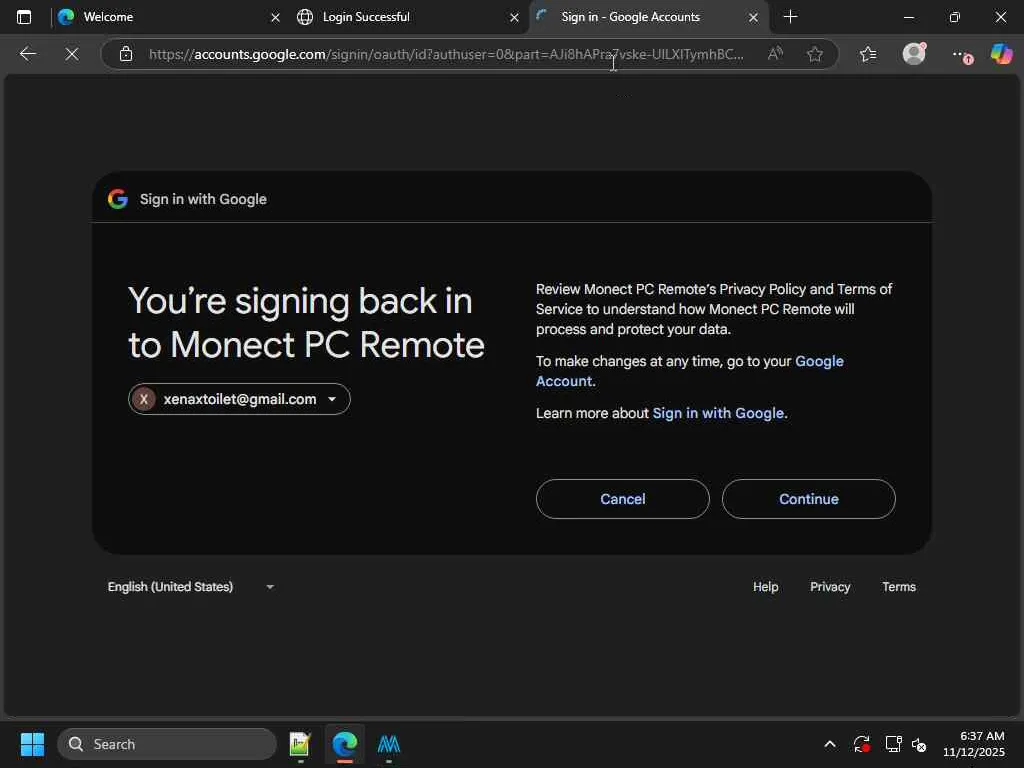
Task: Show hidden system tray icons
Action: (829, 744)
